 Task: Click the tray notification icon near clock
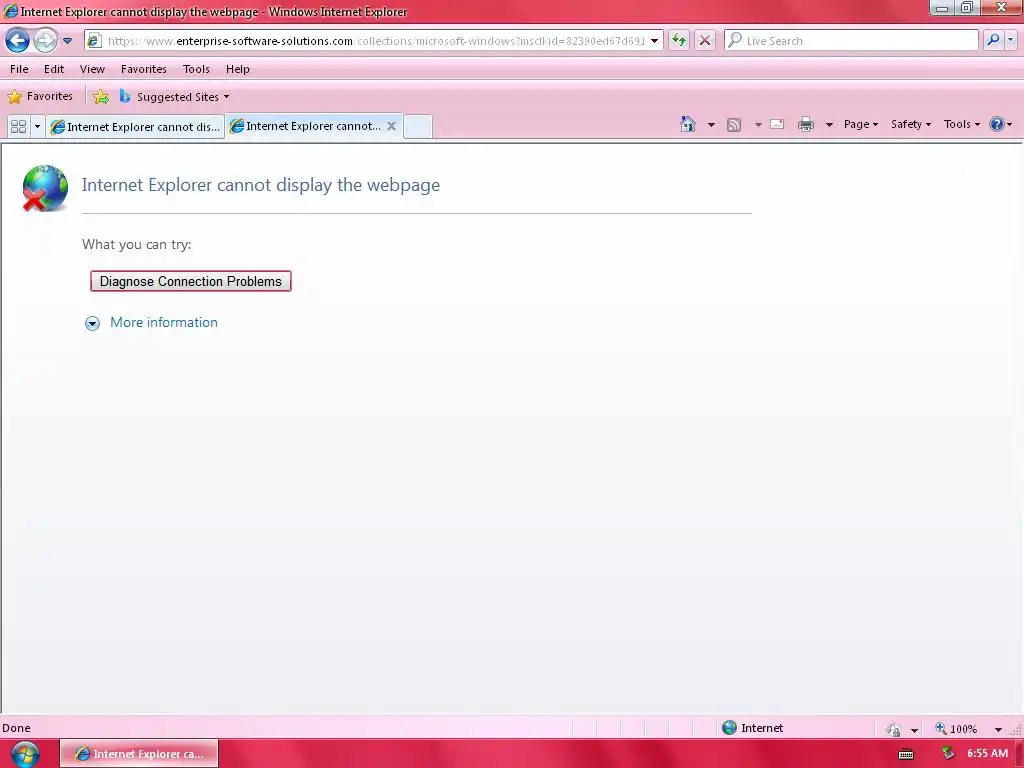[x=948, y=754]
